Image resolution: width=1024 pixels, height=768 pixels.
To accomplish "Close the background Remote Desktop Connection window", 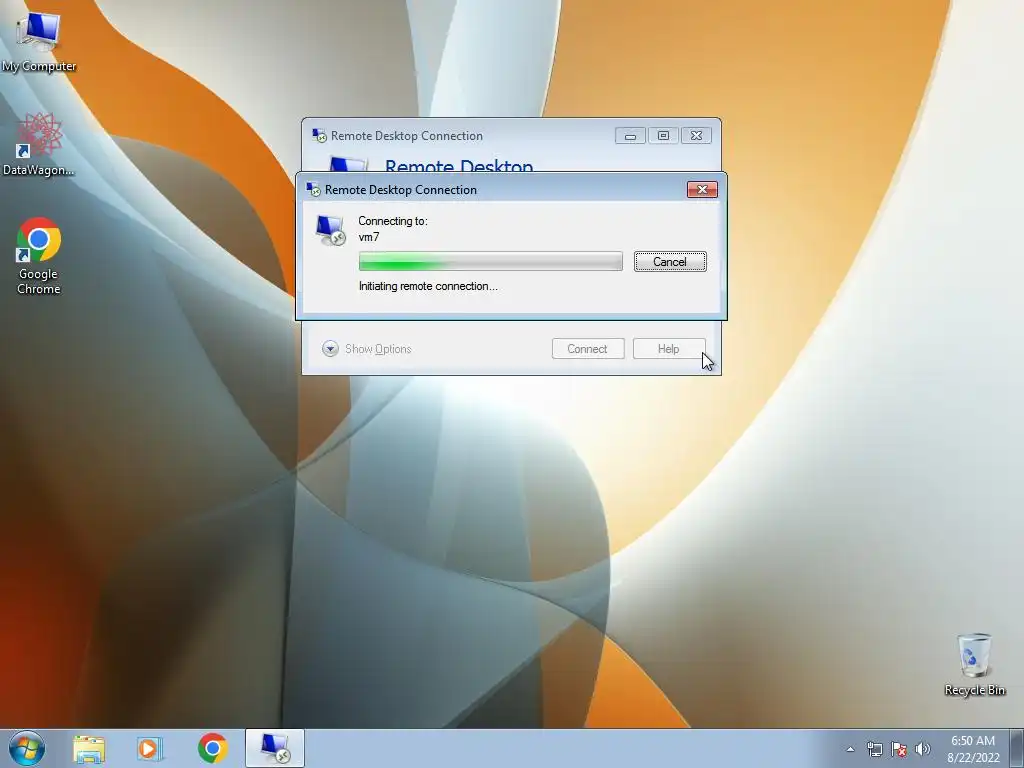I will [x=696, y=136].
